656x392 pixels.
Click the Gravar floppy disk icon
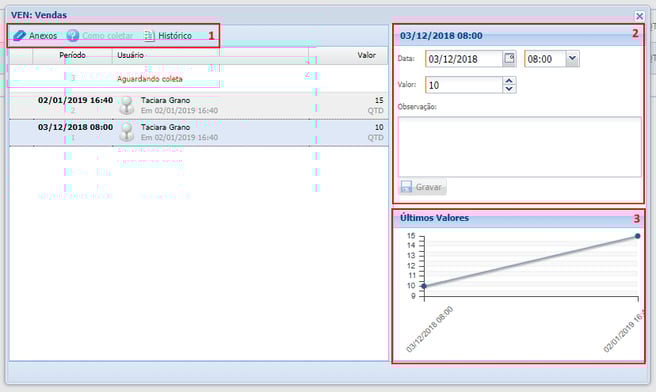coord(406,187)
